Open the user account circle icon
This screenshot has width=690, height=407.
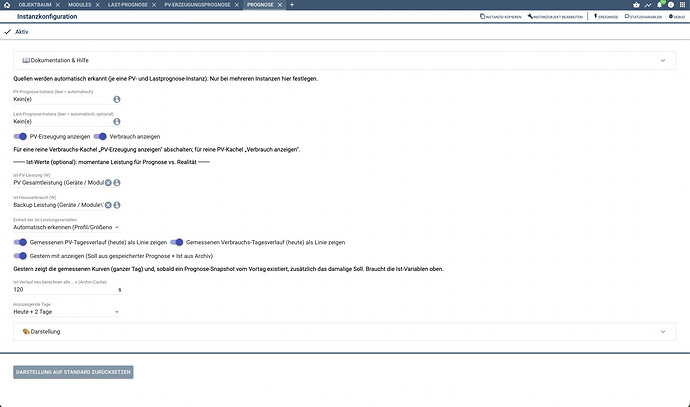(x=671, y=5)
